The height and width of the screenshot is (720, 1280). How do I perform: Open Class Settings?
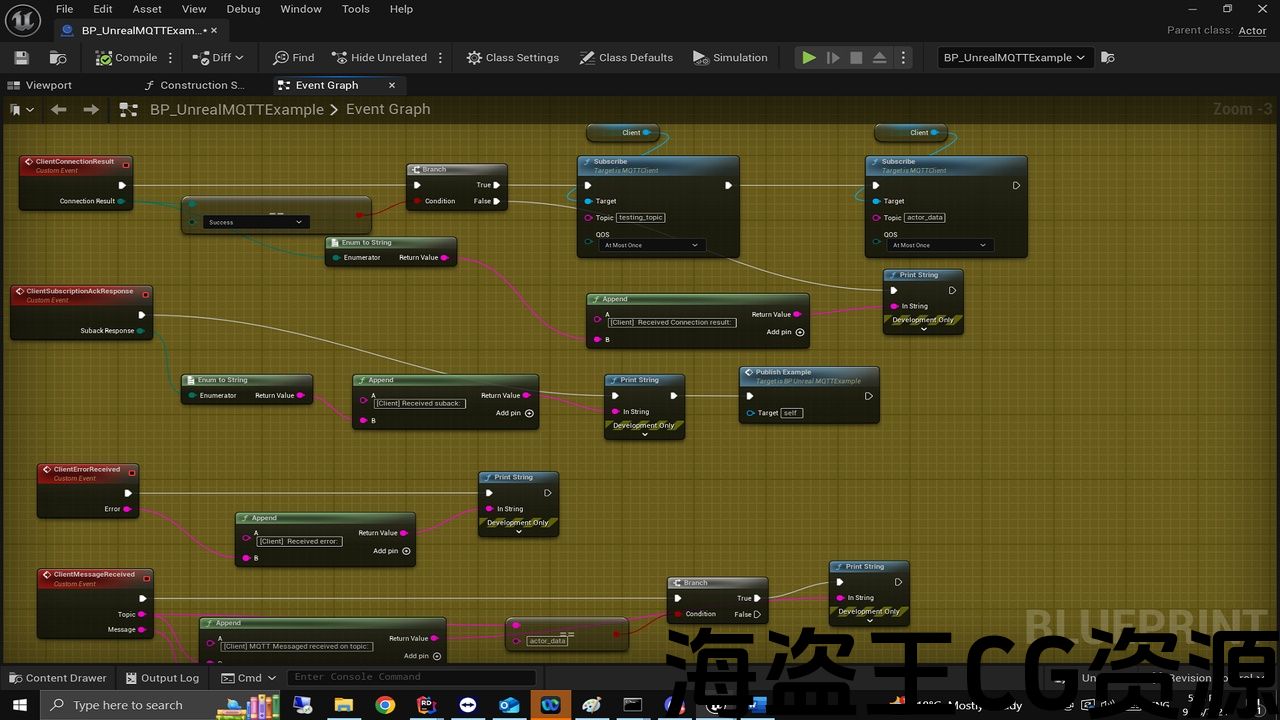512,58
